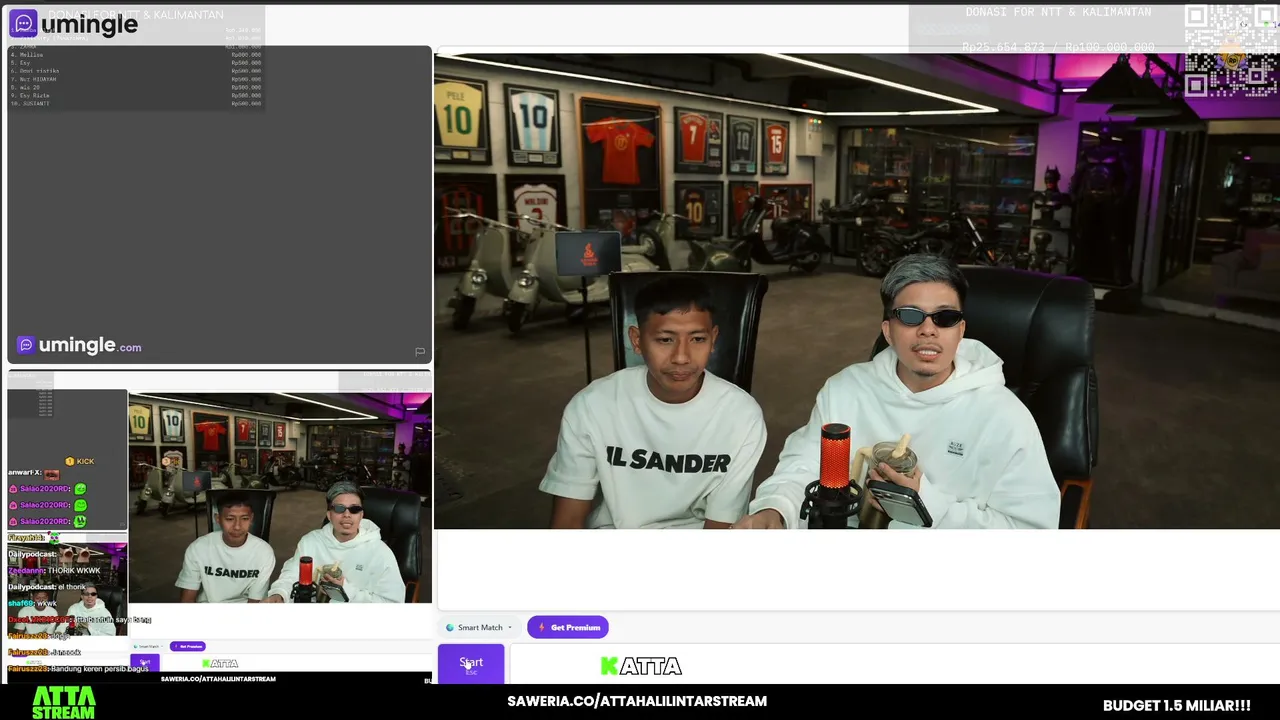
Task: Click the Get Premium button
Action: (x=568, y=628)
